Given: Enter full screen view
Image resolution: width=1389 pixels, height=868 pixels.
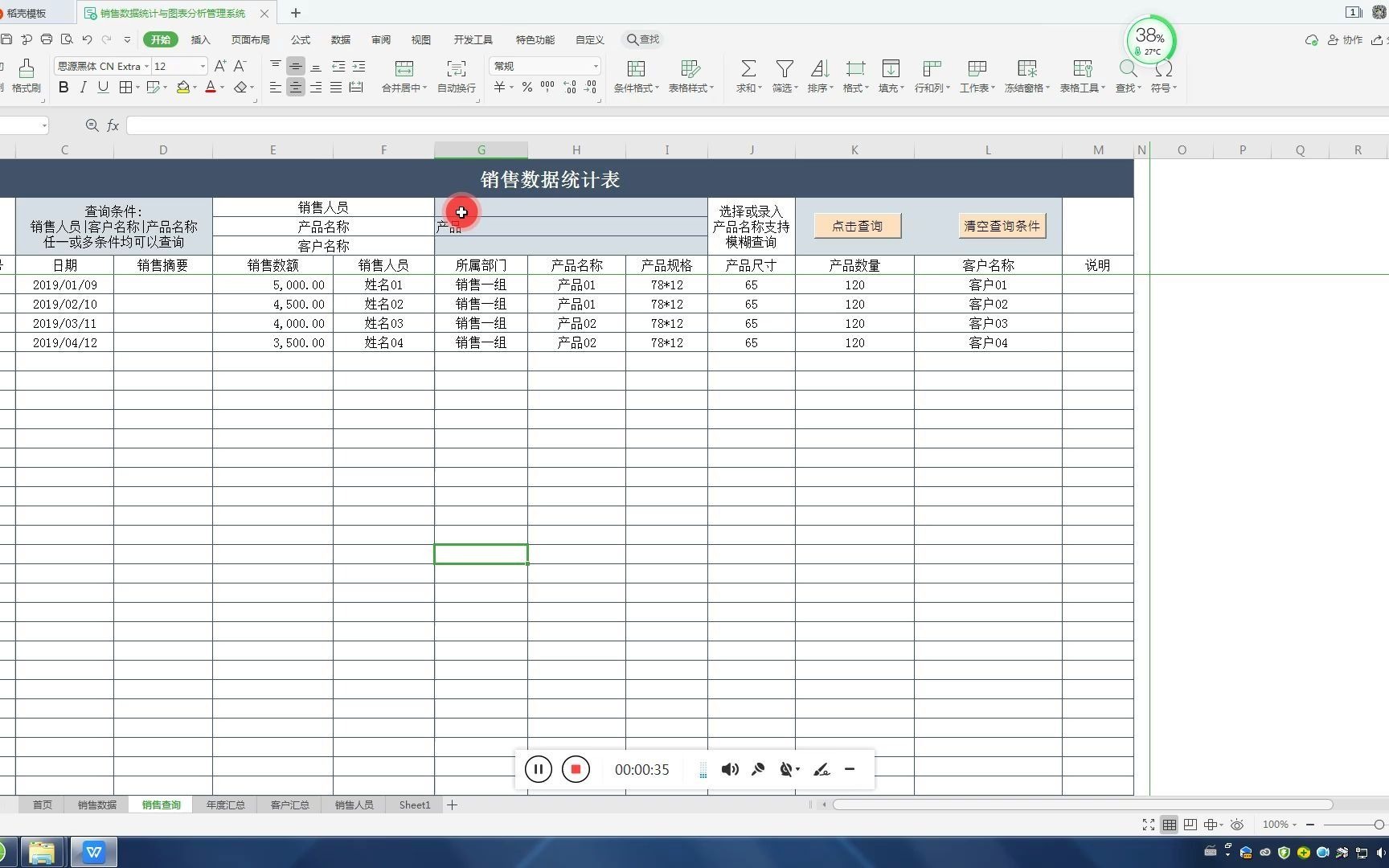Looking at the screenshot, I should [1149, 825].
